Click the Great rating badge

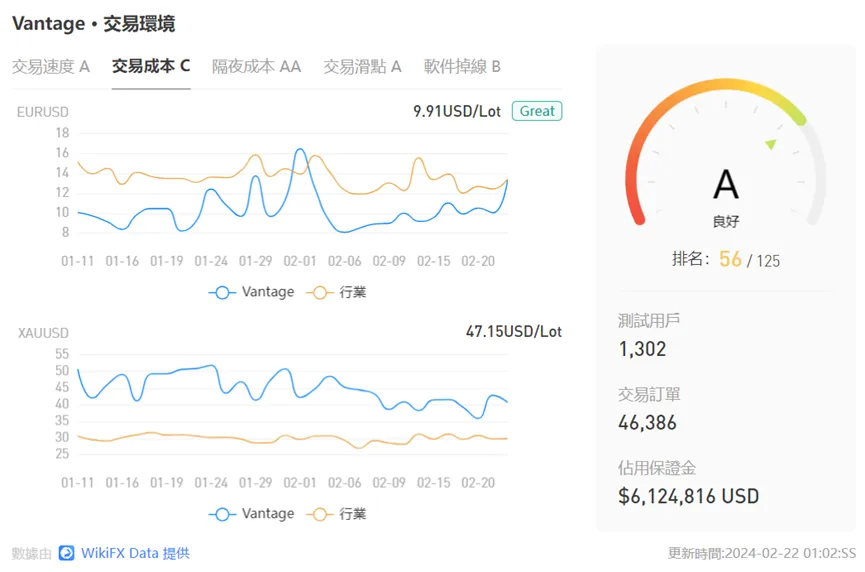point(537,111)
